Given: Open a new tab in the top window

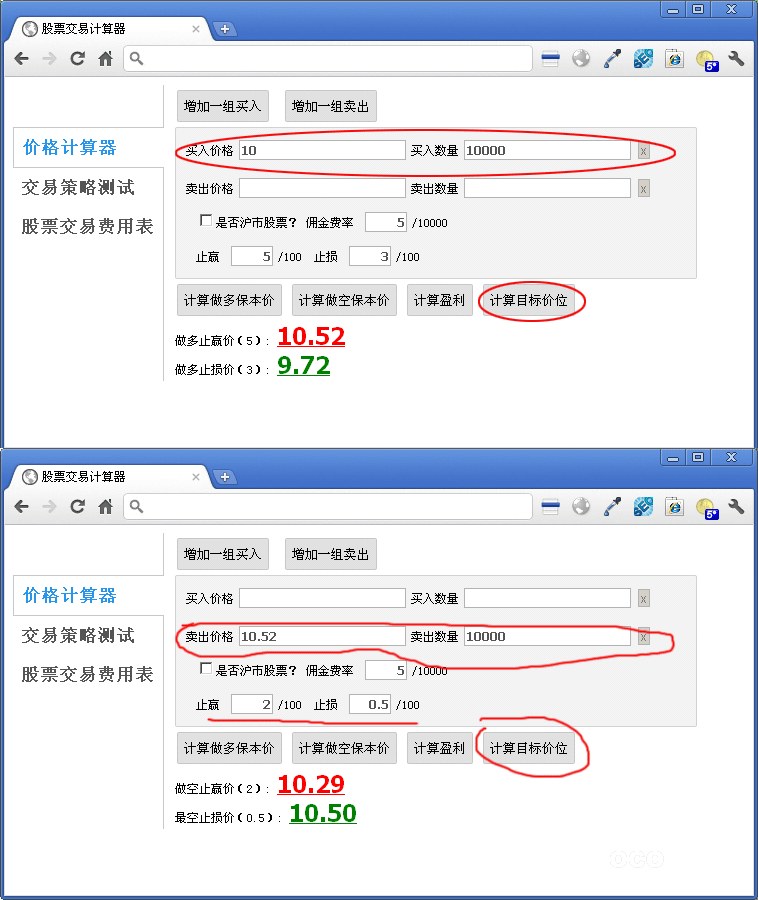Looking at the screenshot, I should (225, 29).
